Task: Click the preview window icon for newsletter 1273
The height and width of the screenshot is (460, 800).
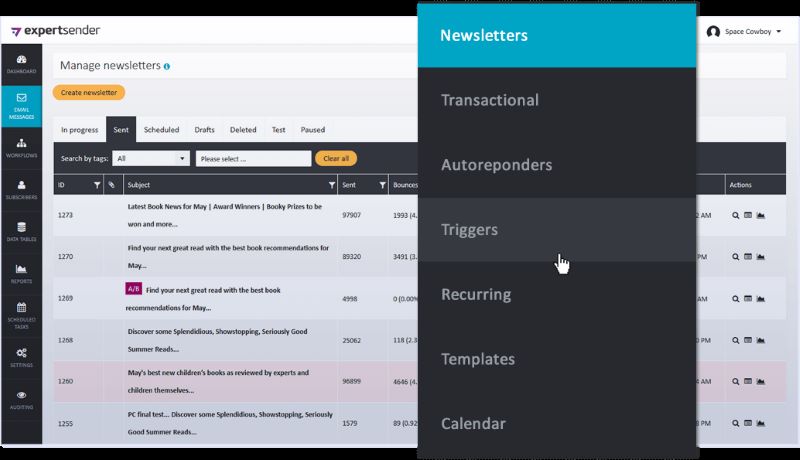Action: click(747, 215)
